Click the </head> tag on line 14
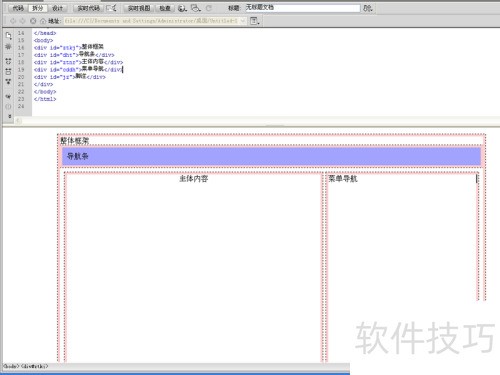This screenshot has height=375, width=500. click(x=45, y=33)
